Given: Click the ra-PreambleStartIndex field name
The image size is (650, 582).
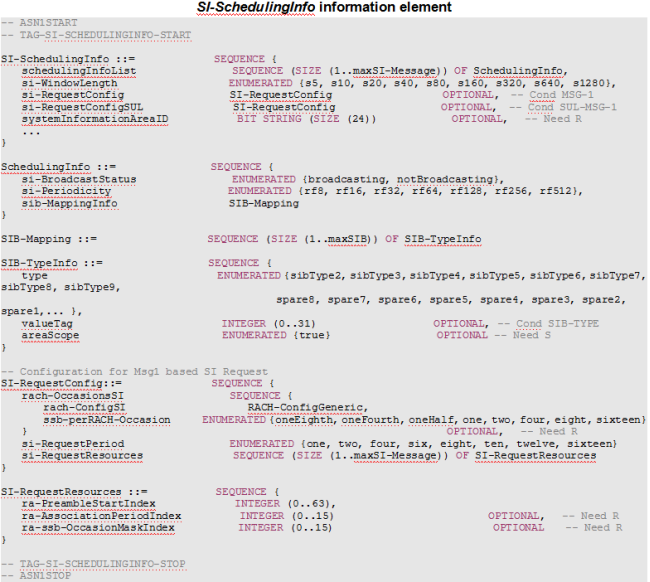Looking at the screenshot, I should (x=88, y=504).
